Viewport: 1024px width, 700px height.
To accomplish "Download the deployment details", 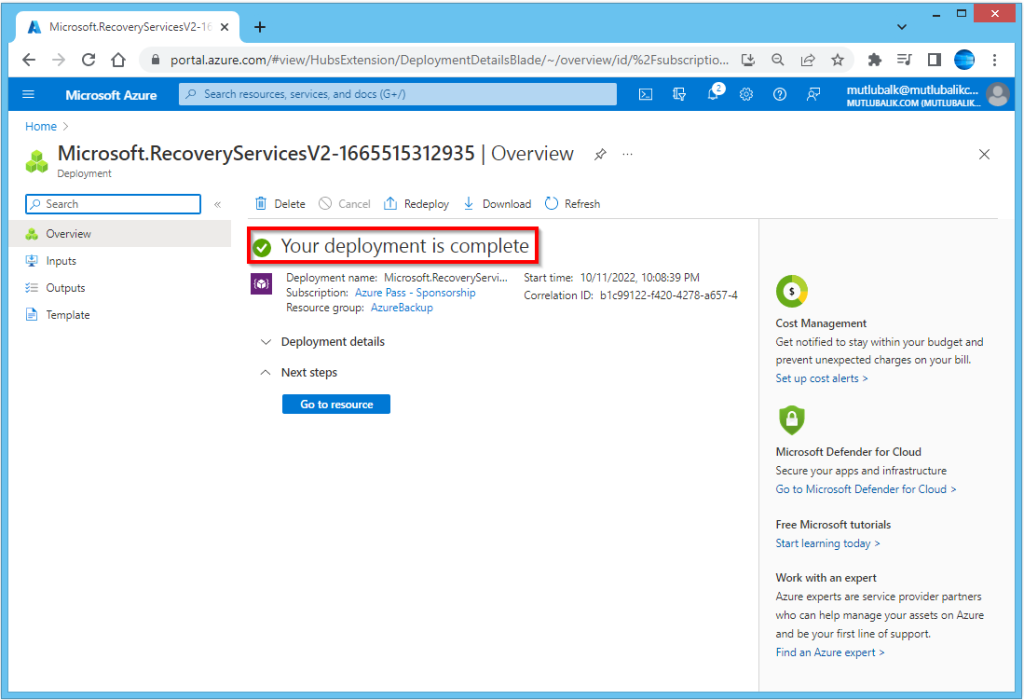I will coord(497,204).
